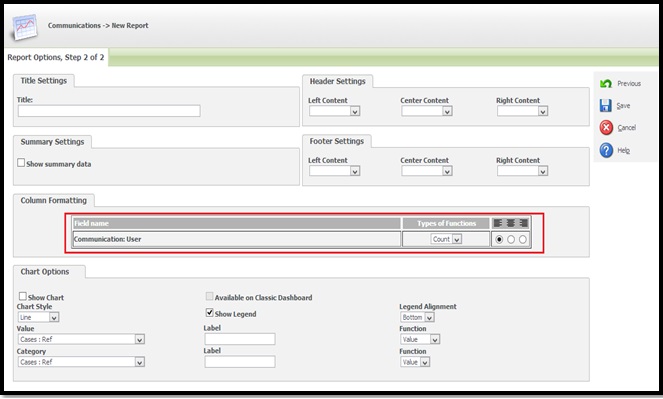This screenshot has height=399, width=663.
Task: Select the Header Settings tab
Action: pyautogui.click(x=337, y=81)
